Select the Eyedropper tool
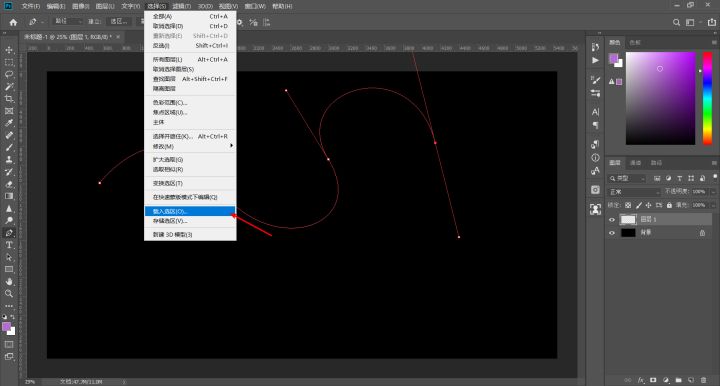720x386 pixels. tap(9, 123)
